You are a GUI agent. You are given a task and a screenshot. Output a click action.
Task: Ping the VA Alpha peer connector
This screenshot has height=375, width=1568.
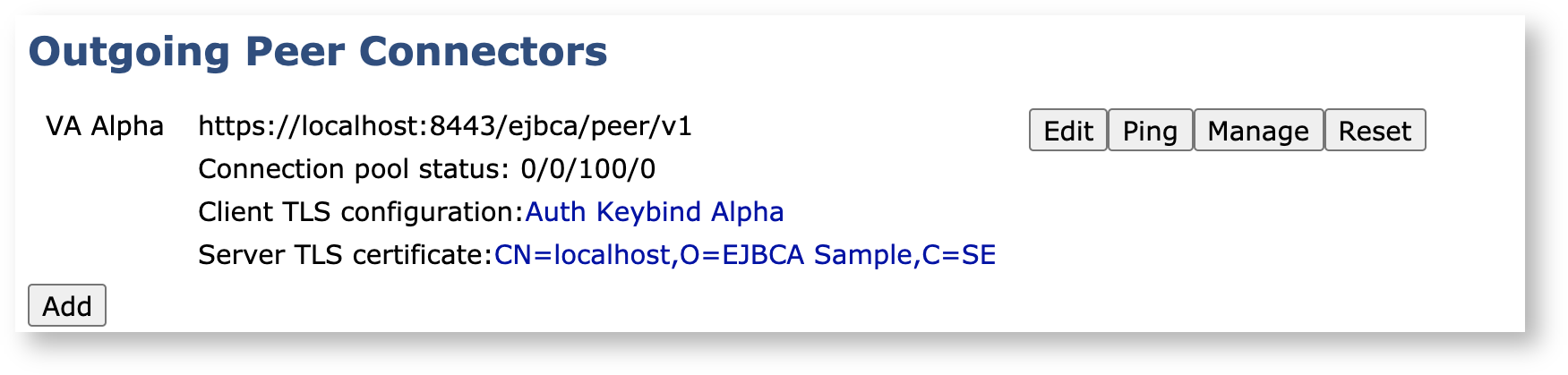[1150, 131]
